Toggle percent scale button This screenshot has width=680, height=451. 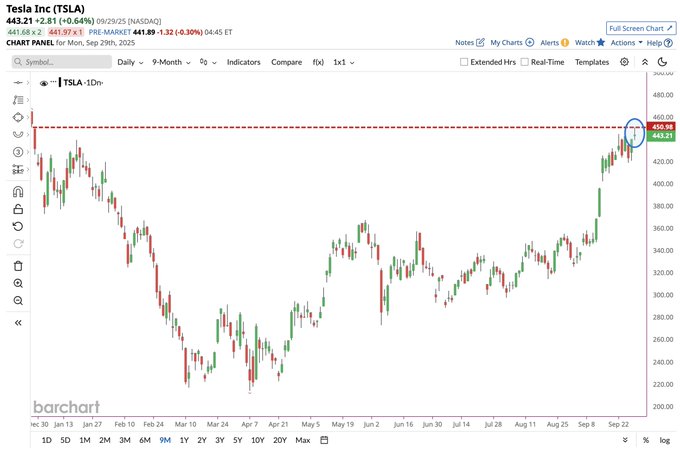646,440
